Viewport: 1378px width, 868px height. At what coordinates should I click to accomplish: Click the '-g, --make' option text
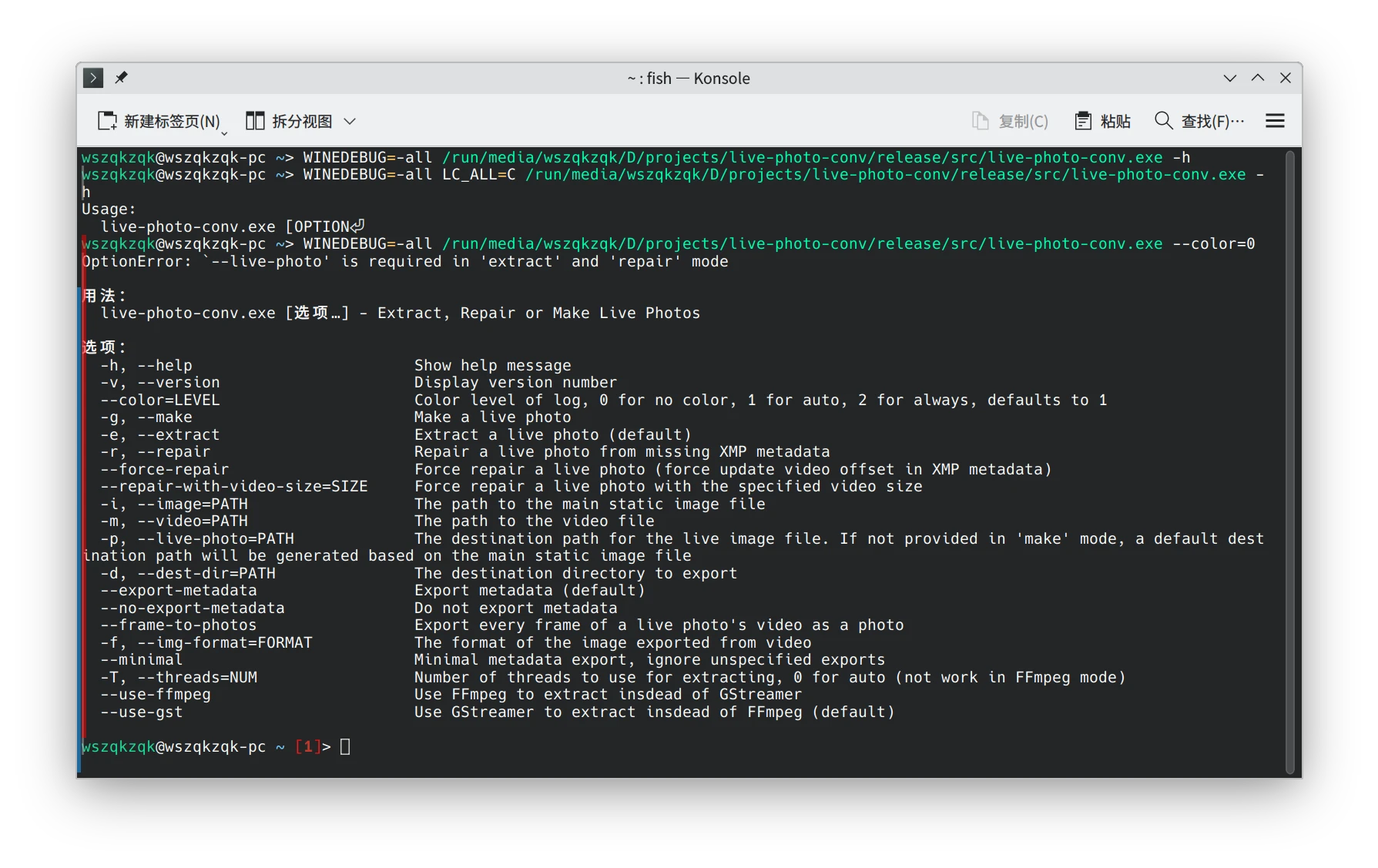coord(146,417)
